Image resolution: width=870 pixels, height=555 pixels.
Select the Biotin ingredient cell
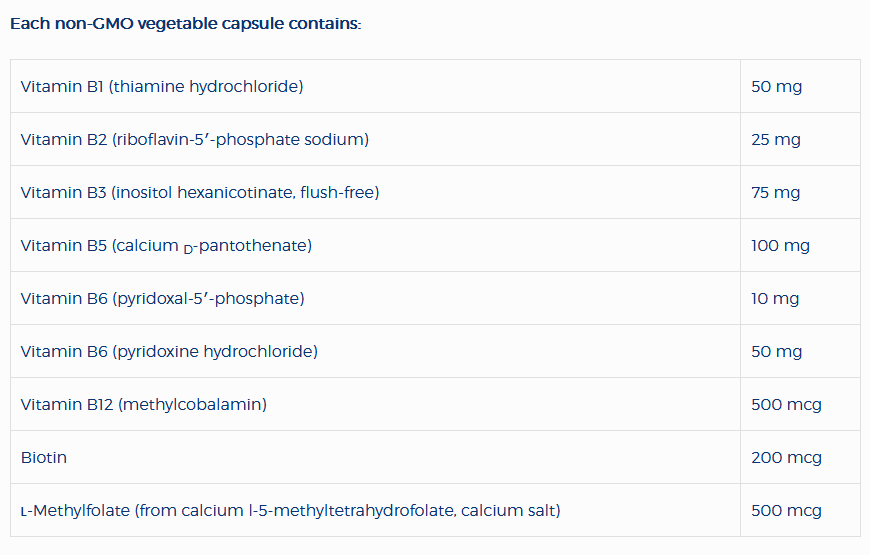(44, 458)
